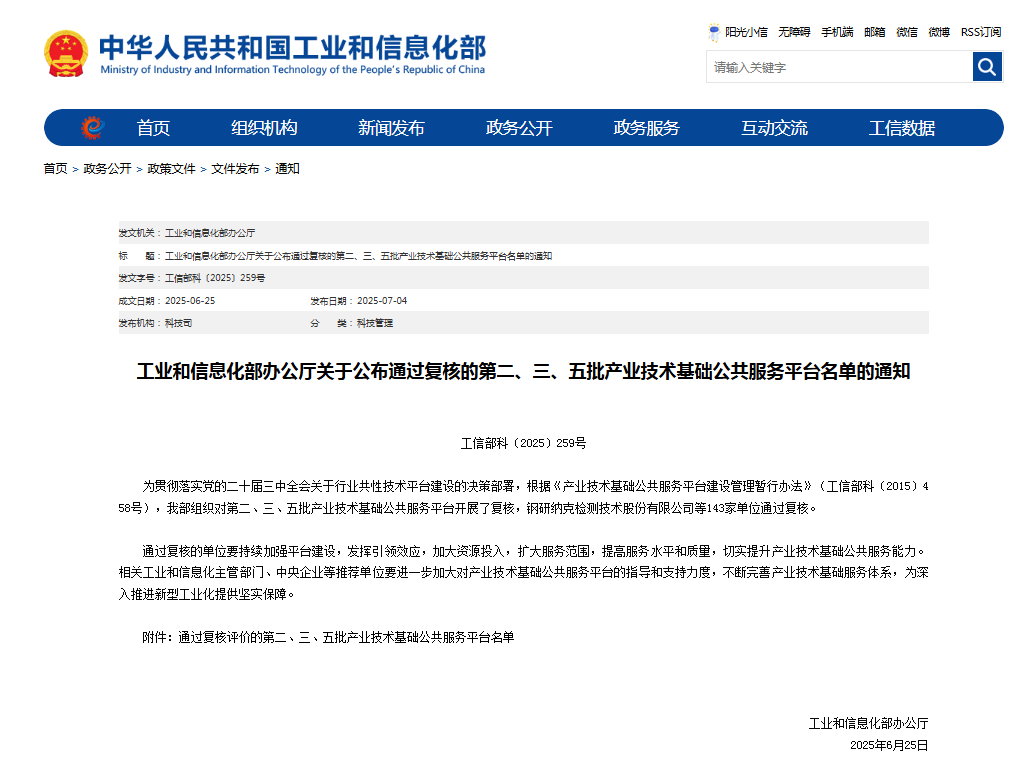Go to 政务公开 in the breadcrumb
This screenshot has height=767, width=1027.
(107, 169)
